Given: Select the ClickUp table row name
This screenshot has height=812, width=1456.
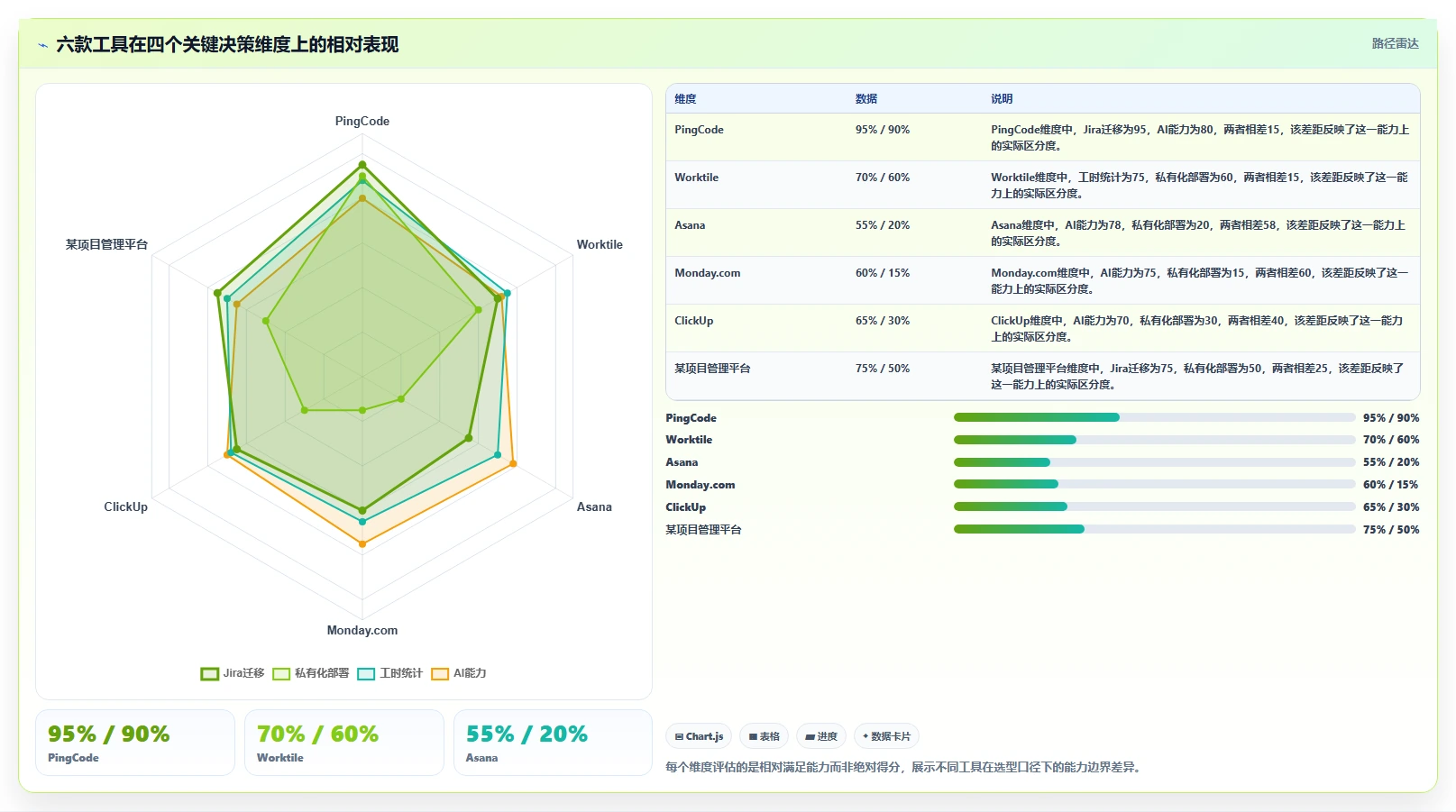Looking at the screenshot, I should click(693, 321).
